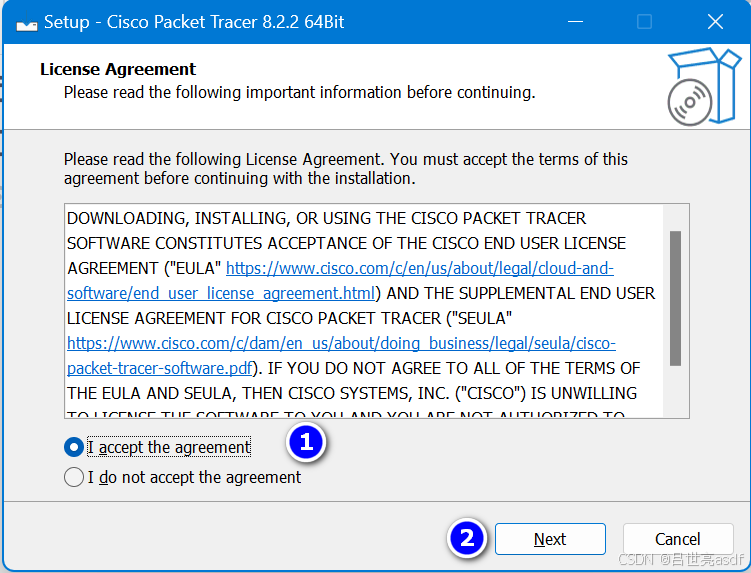
Task: Click 'LICENSE AGREEMENT FOR CISCO PACKET TRACER ("SEULA"' line
Action: click(289, 318)
